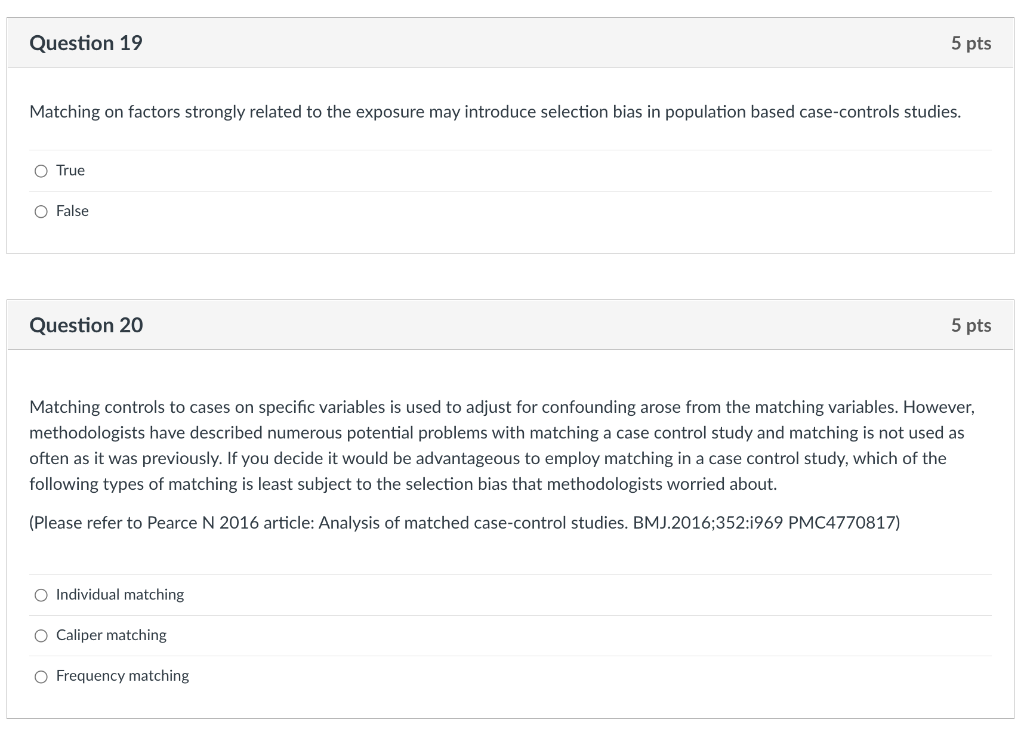This screenshot has width=1024, height=735.
Task: Choose the Caliper matching radio button
Action: [x=41, y=636]
